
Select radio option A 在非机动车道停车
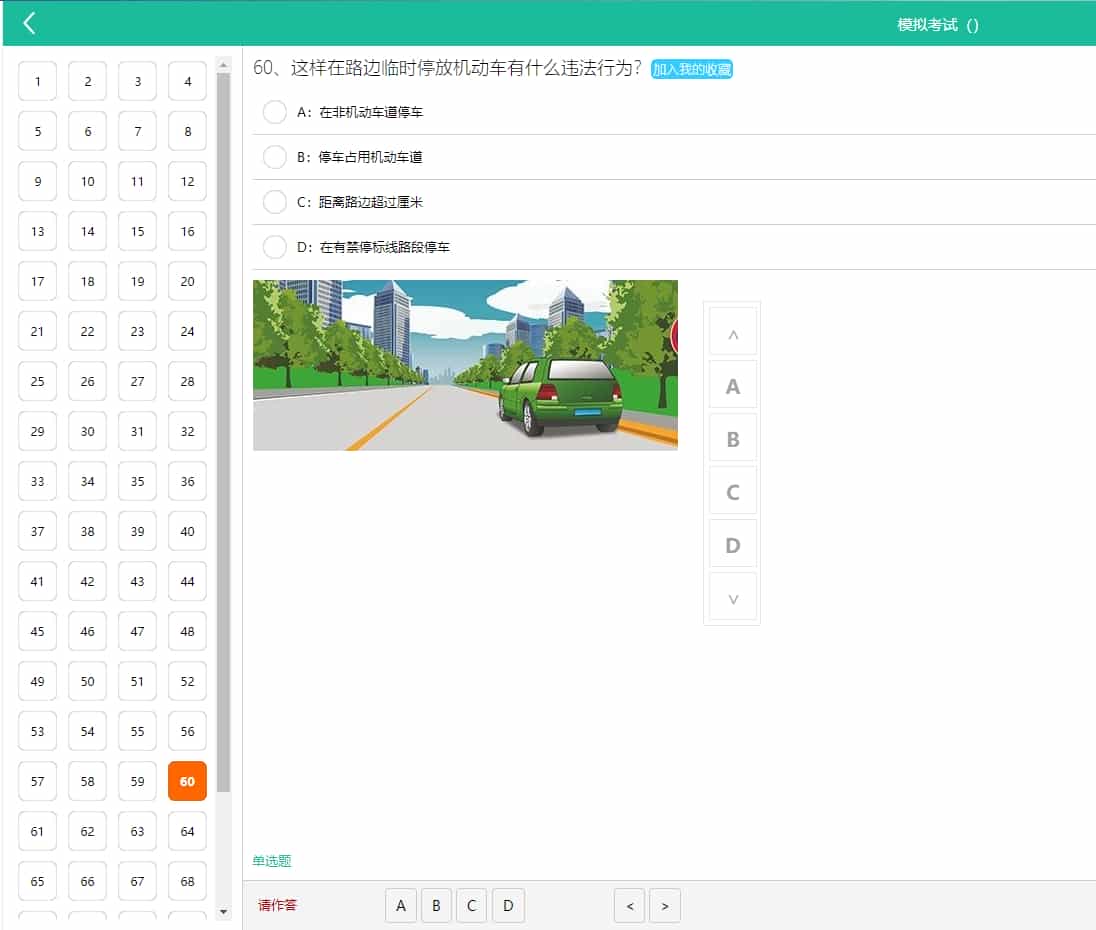(275, 112)
